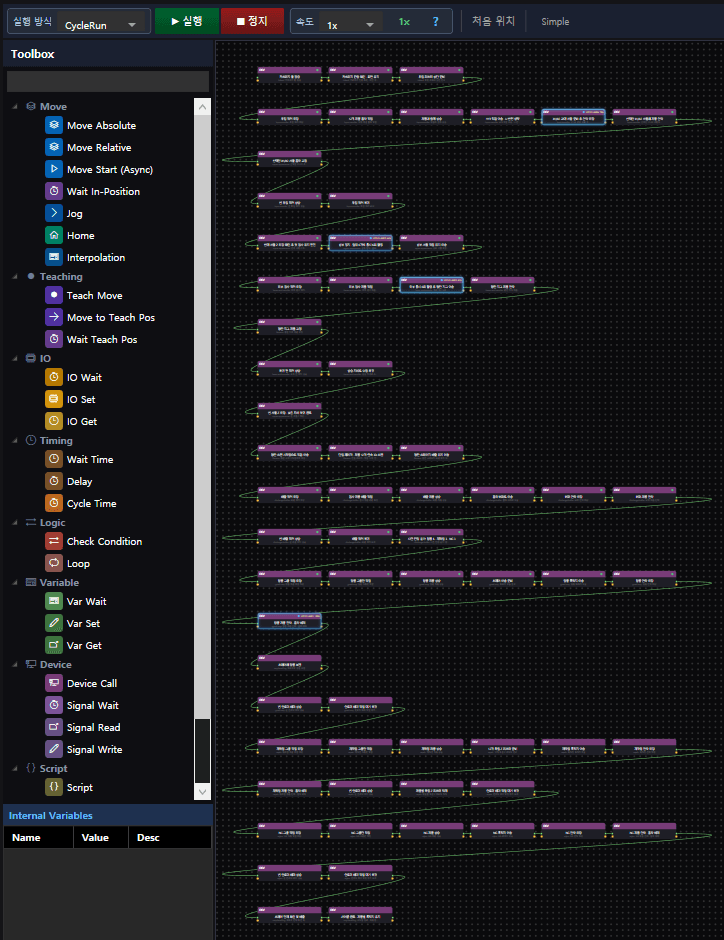Screen dimensions: 724x940
Task: Click the red 정지 stop button
Action: point(252,21)
